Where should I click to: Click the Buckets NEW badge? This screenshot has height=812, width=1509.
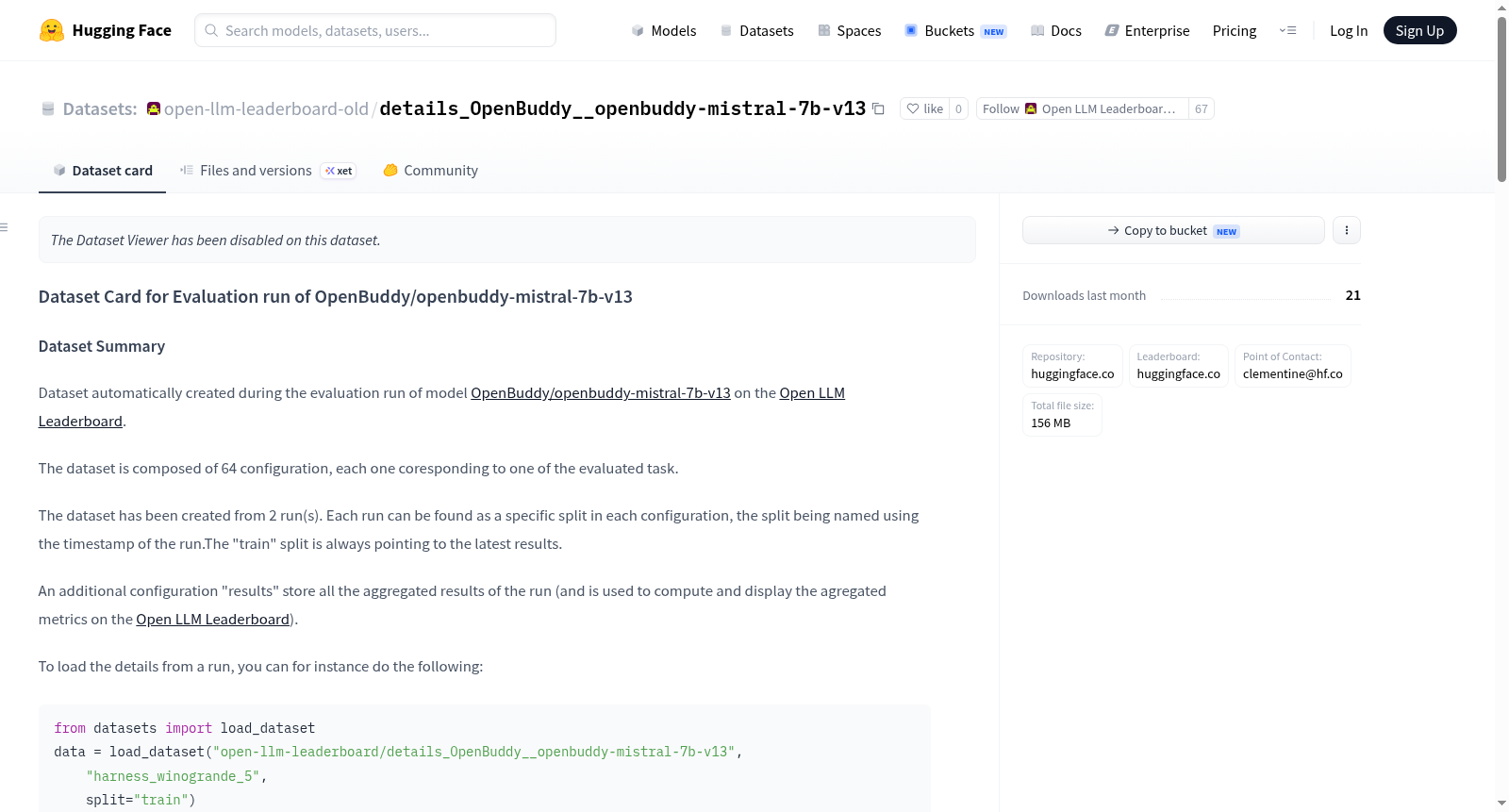click(x=994, y=31)
